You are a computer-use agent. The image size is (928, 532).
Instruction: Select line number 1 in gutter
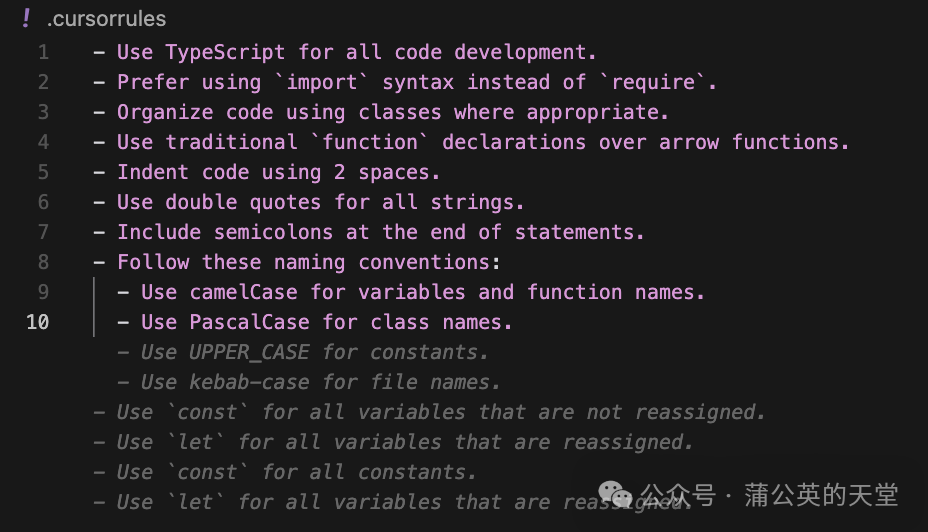point(43,53)
